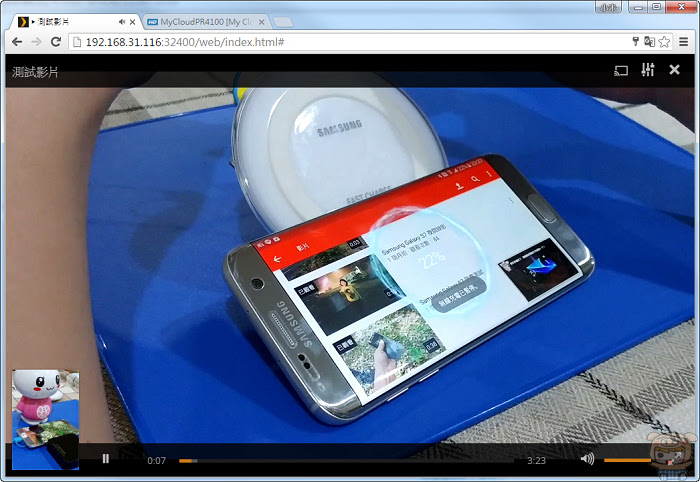Open the Chrome hamburger menu
Image resolution: width=700 pixels, height=482 pixels.
coord(683,42)
